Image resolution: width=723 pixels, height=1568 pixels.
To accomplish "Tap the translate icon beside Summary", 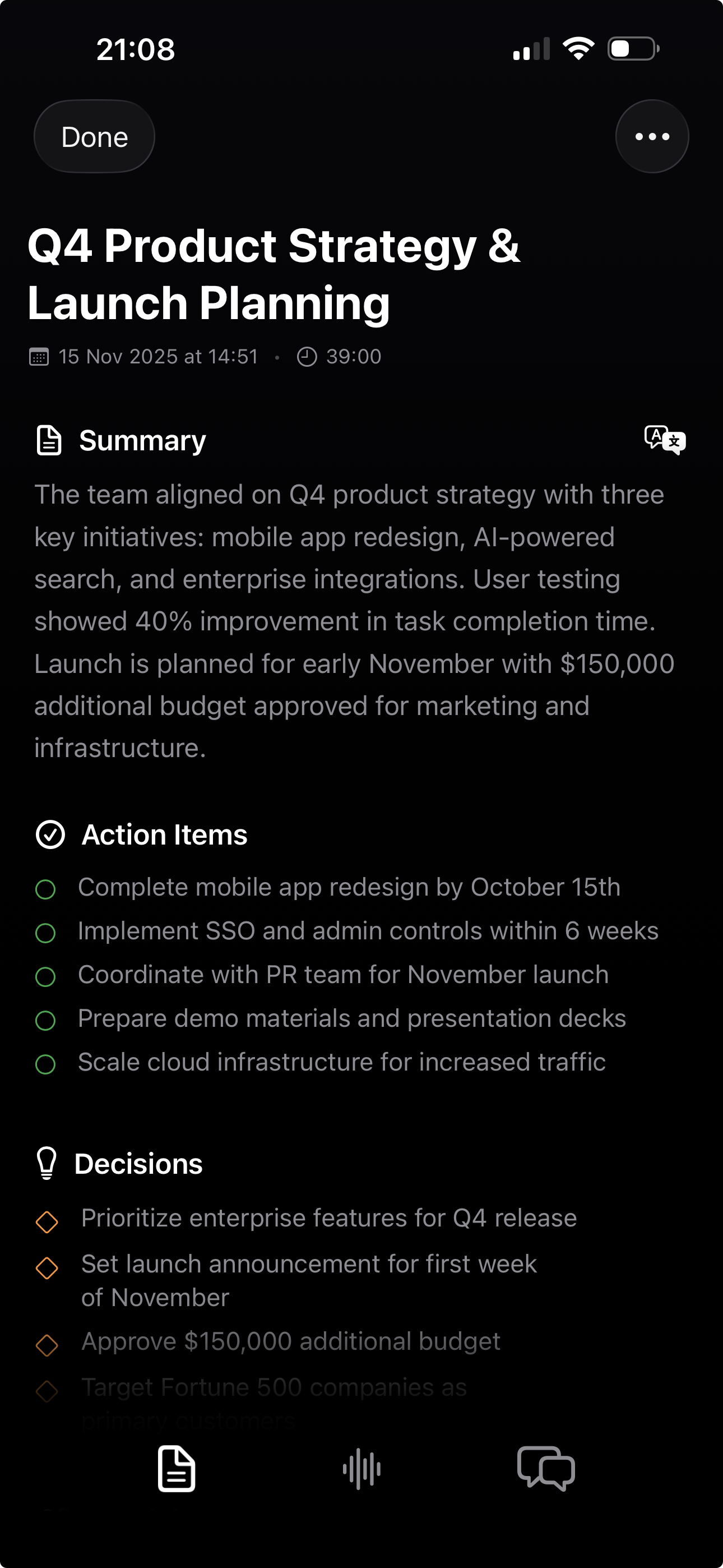I will click(x=665, y=440).
